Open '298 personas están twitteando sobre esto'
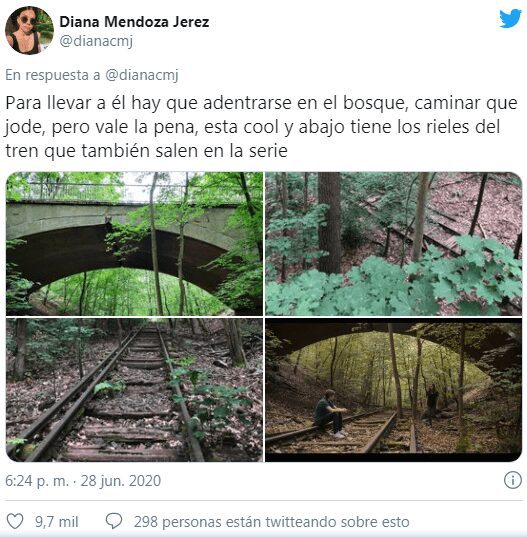The width and height of the screenshot is (527, 537). (x=272, y=522)
